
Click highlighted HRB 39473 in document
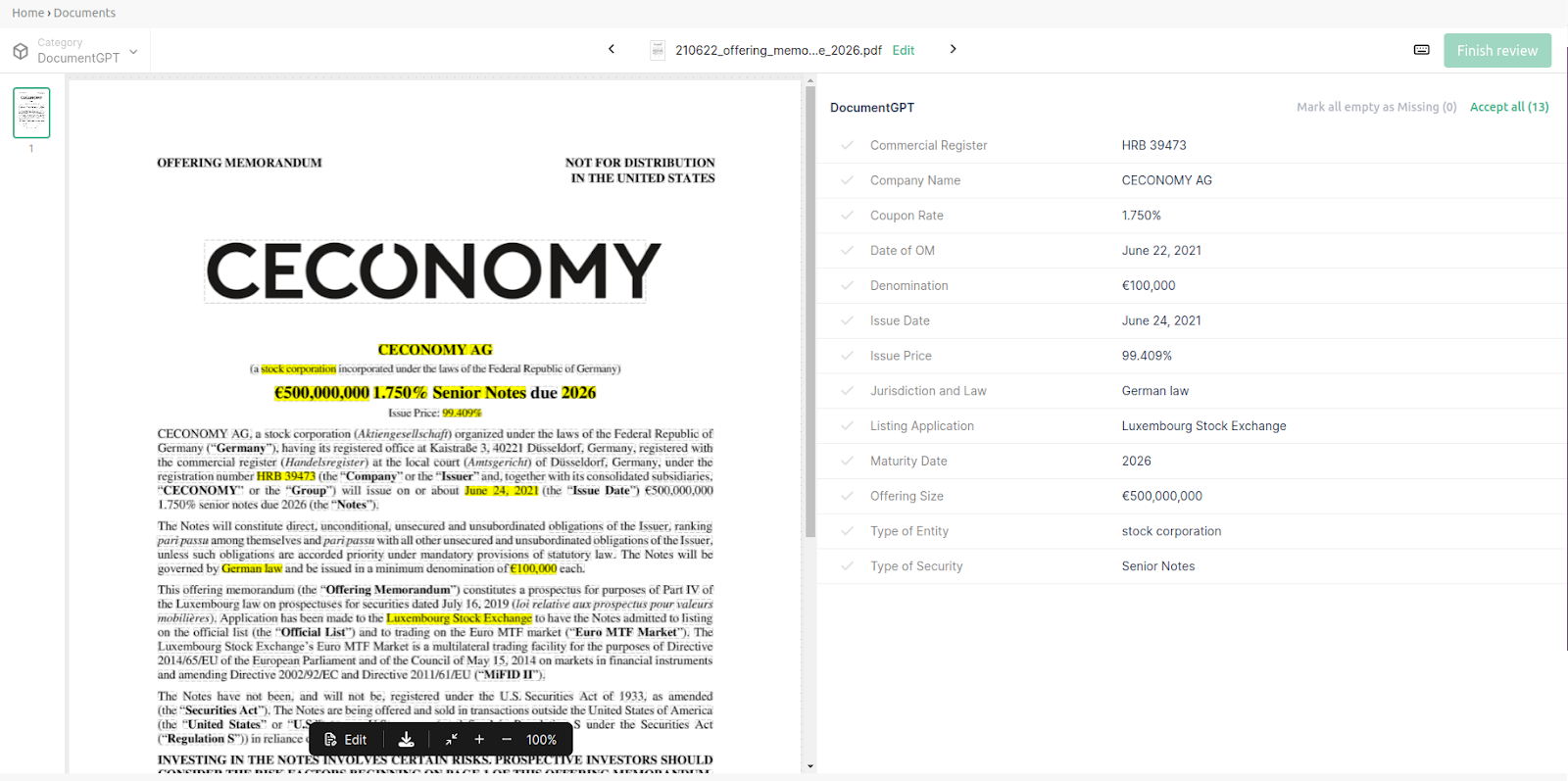pyautogui.click(x=285, y=476)
